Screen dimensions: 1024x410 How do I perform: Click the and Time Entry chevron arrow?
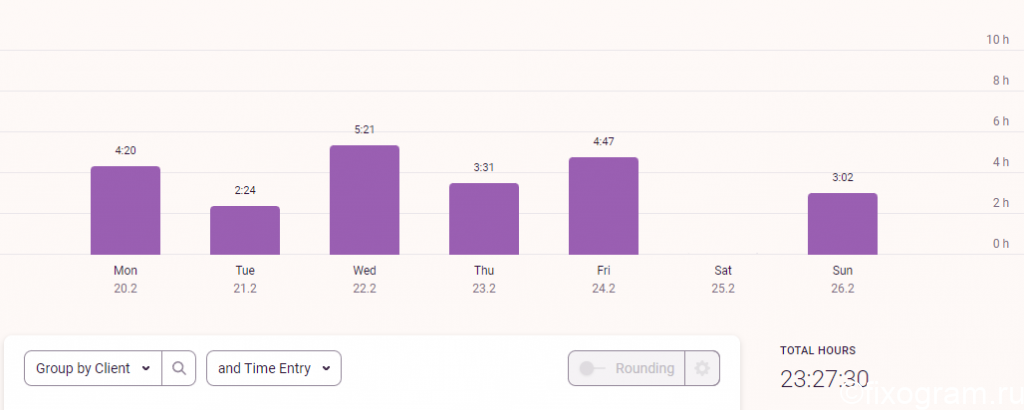click(325, 368)
